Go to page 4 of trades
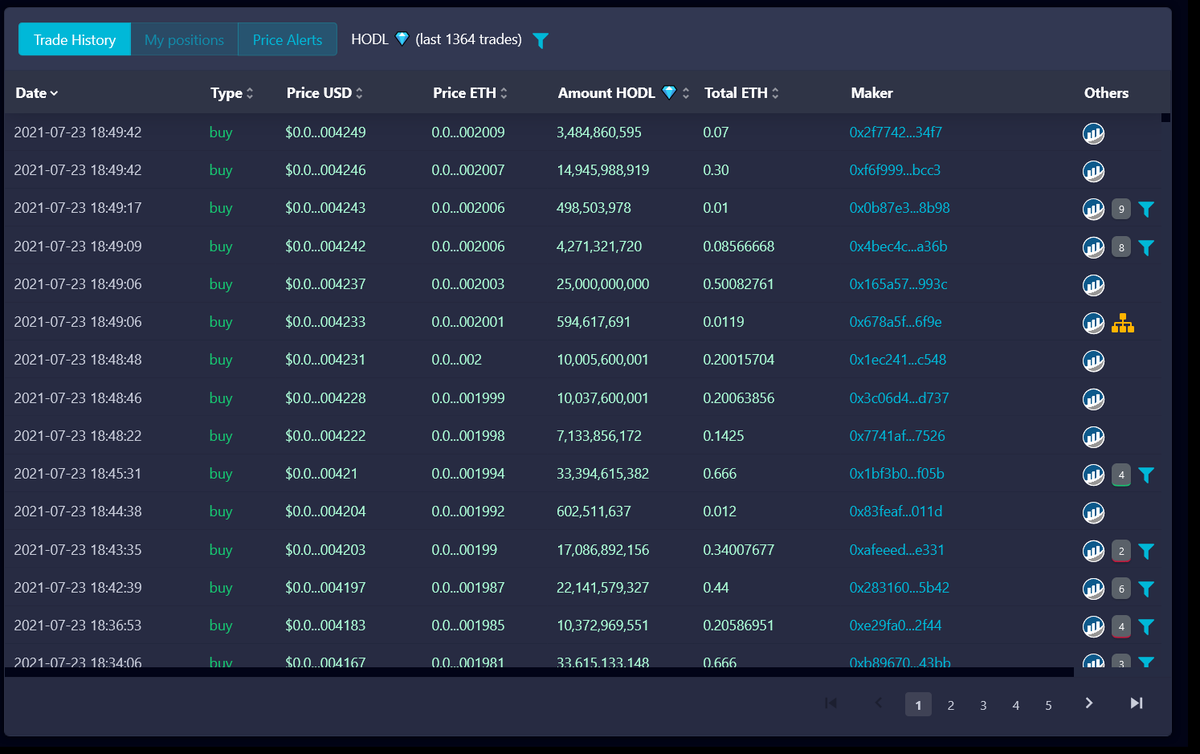The height and width of the screenshot is (754, 1200). click(x=1016, y=705)
